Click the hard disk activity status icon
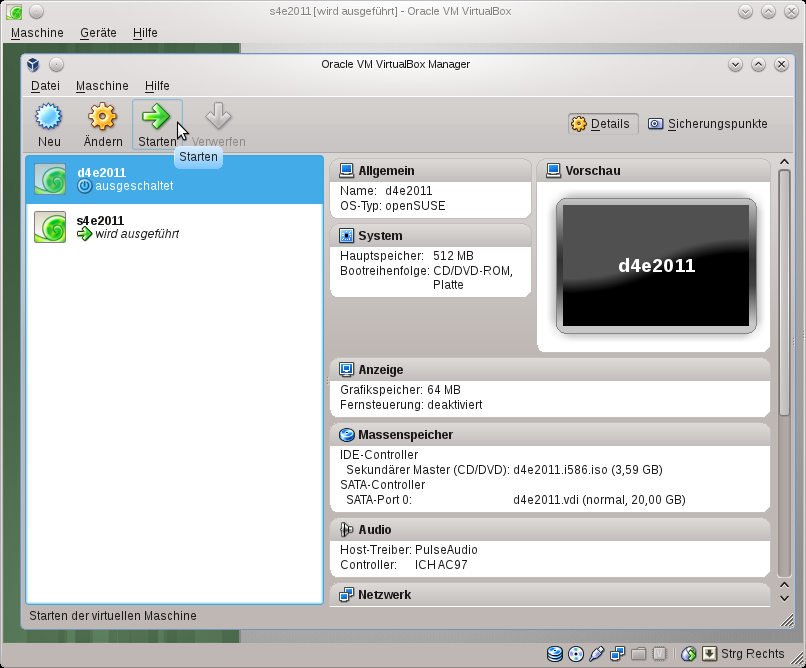 click(x=555, y=654)
